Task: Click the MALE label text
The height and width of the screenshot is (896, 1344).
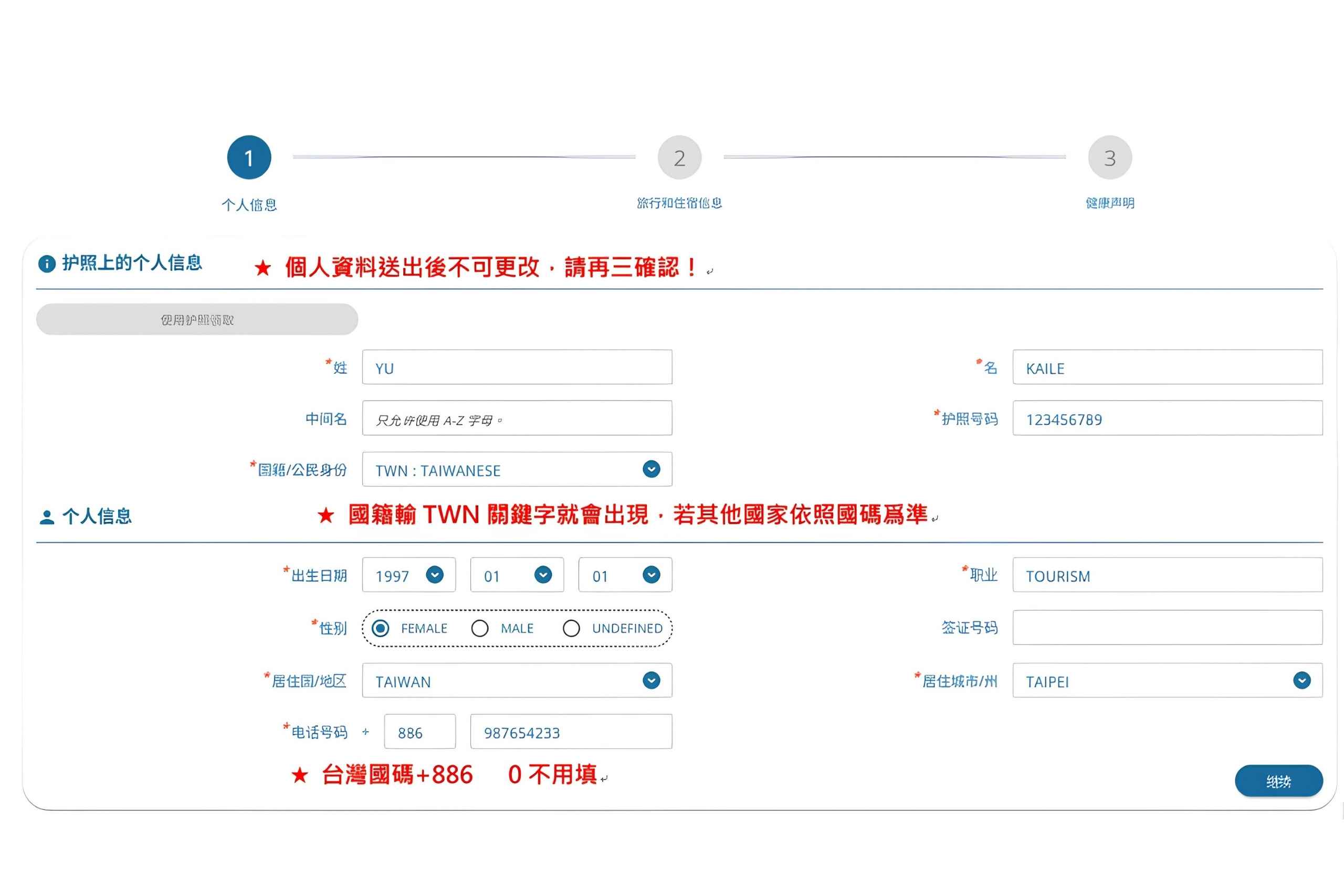Action: [x=517, y=629]
